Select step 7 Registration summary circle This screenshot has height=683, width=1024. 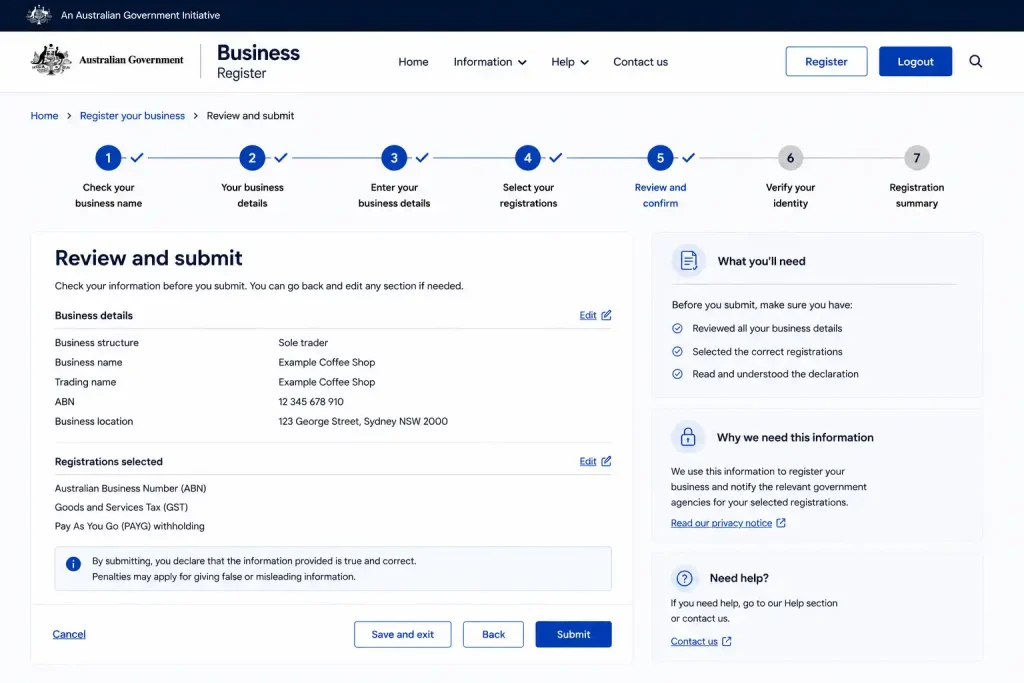point(917,157)
